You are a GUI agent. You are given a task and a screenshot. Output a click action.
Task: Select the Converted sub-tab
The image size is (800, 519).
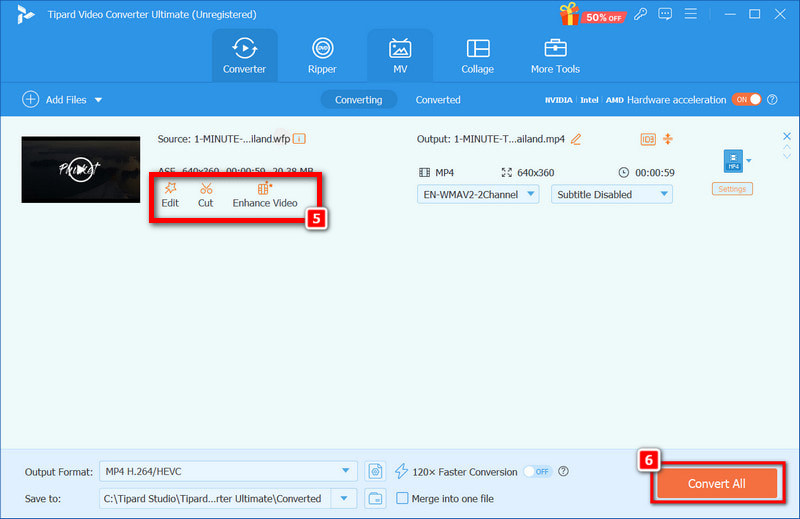(438, 100)
